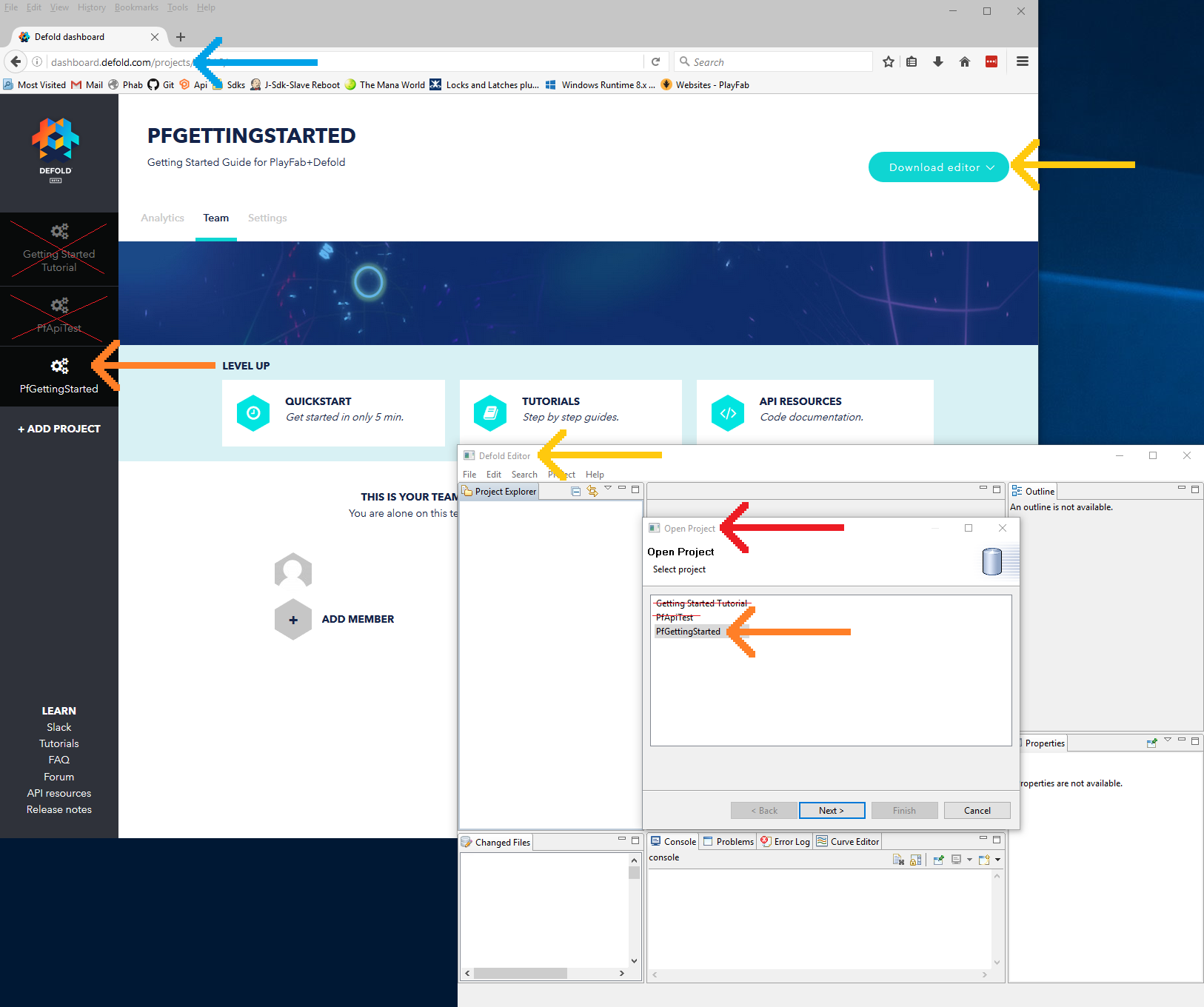Click the Defold logo in the sidebar
Viewport: 1204px width, 1007px height.
click(x=56, y=150)
